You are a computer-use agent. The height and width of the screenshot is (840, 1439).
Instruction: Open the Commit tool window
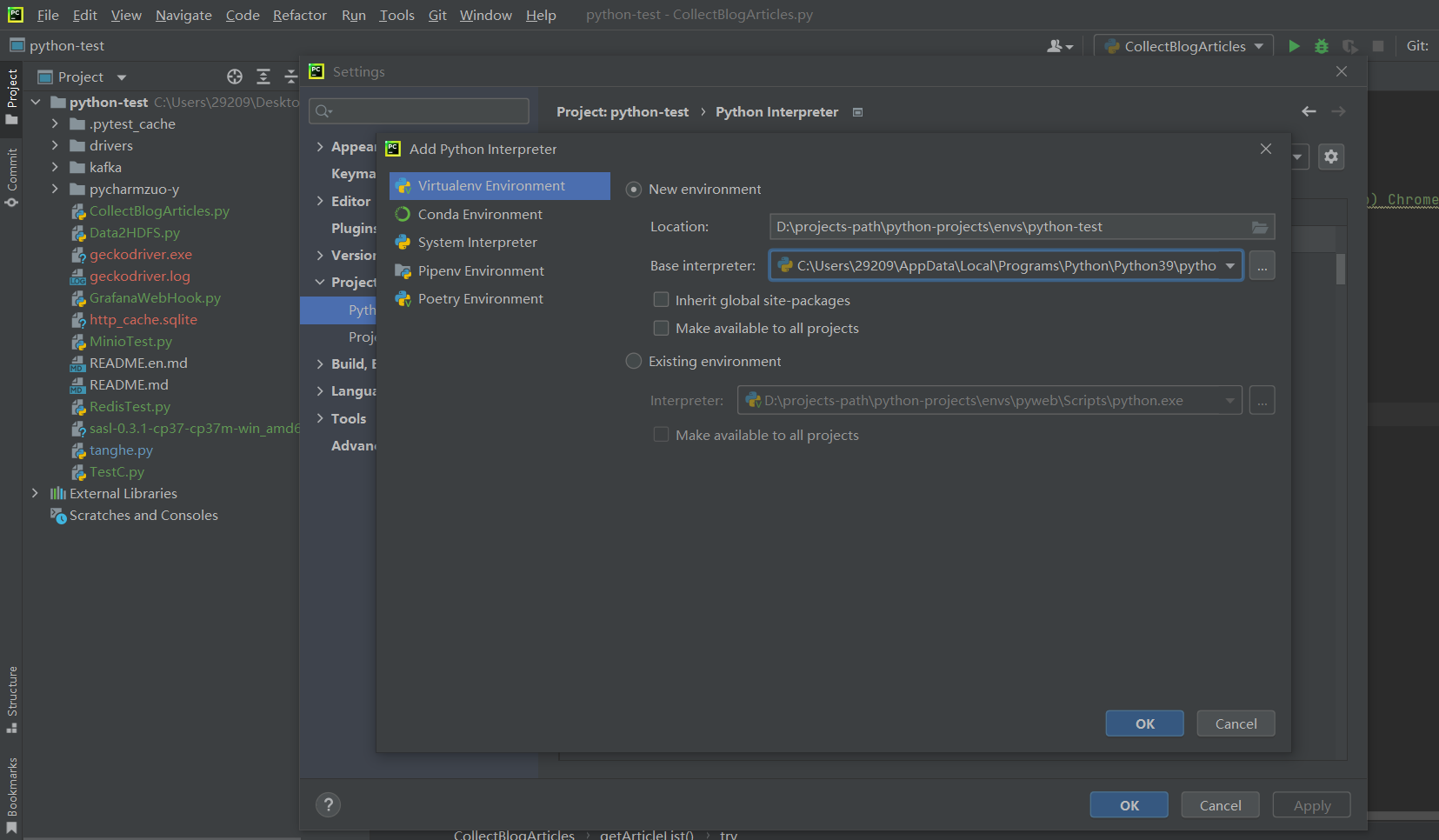(x=11, y=177)
